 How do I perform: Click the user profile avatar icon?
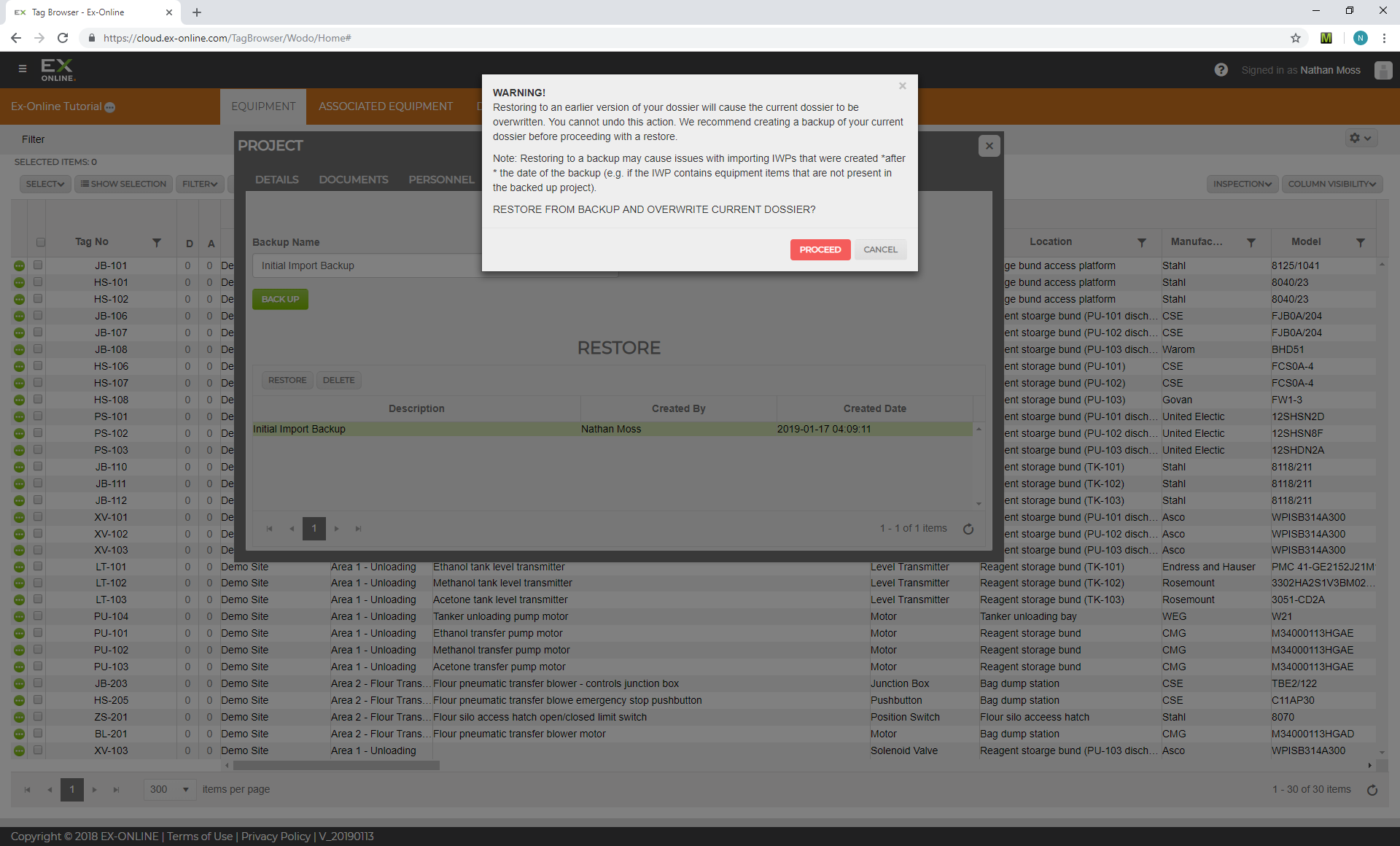1382,70
